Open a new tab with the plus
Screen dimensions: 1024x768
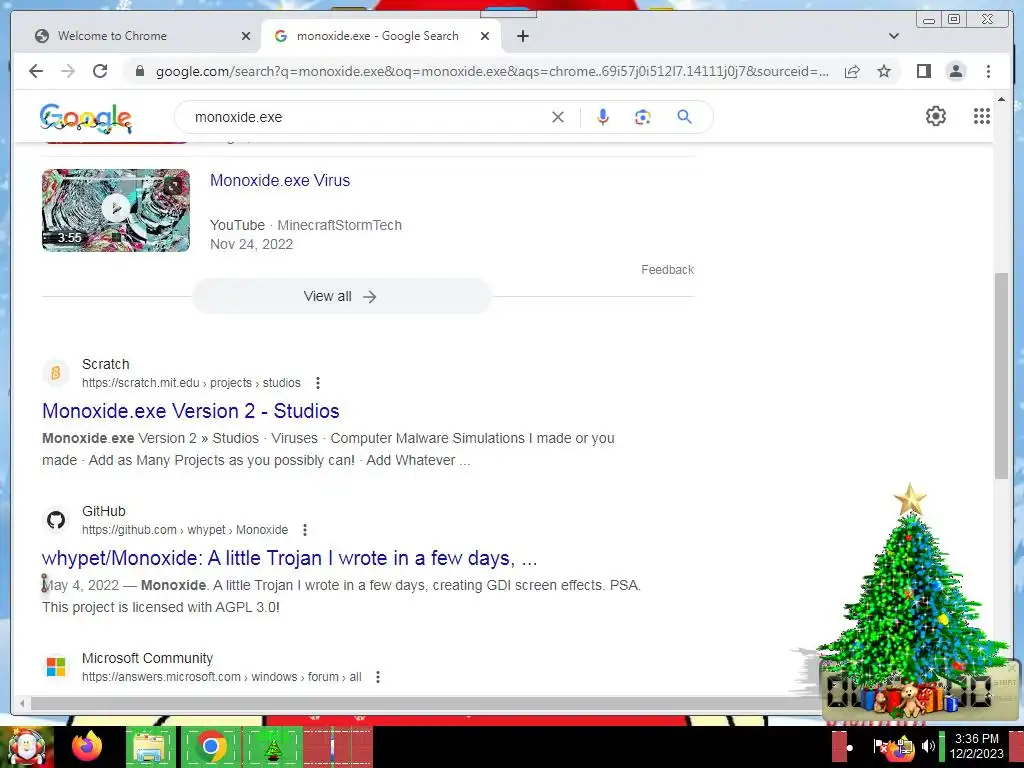click(x=522, y=36)
